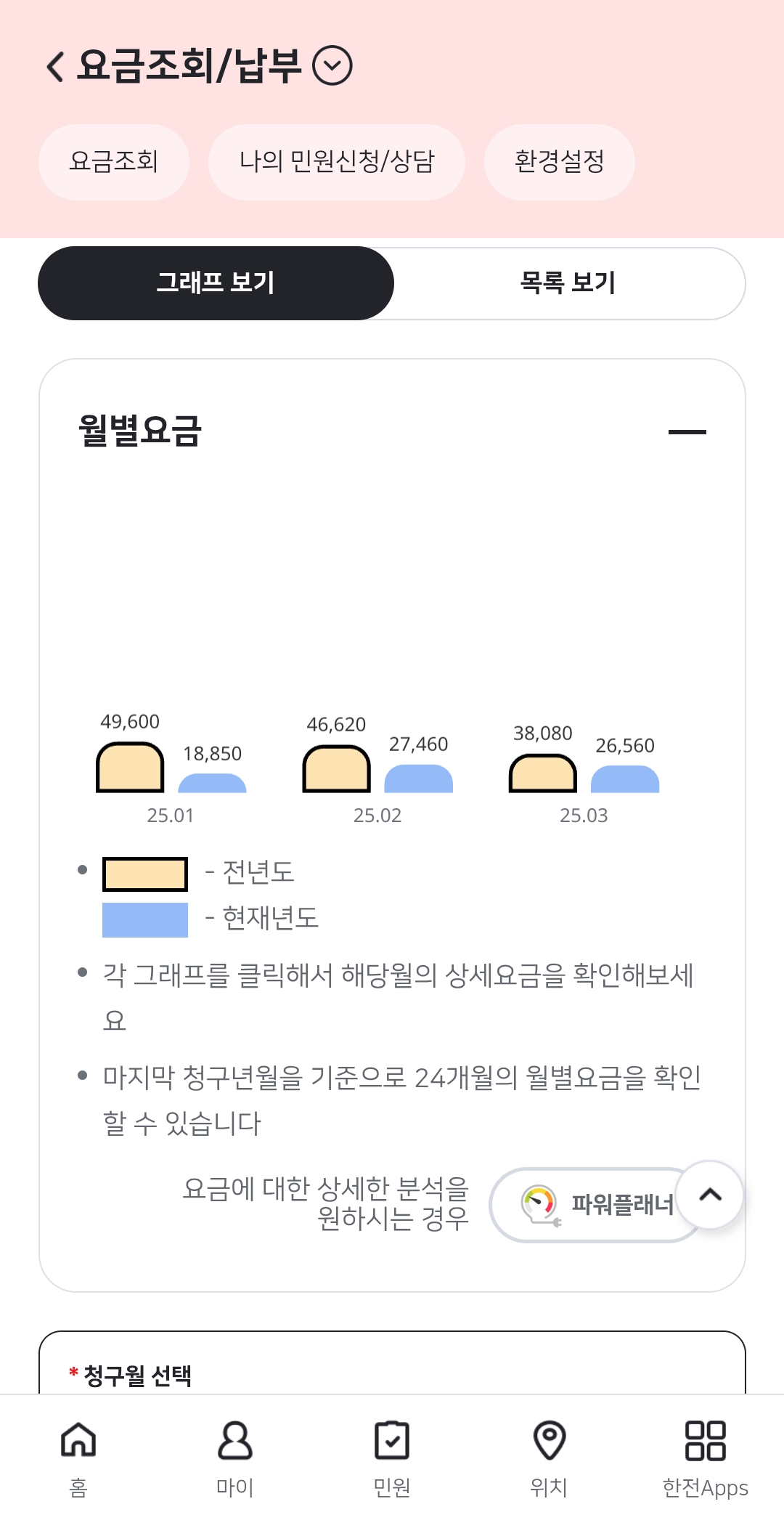Tap the power planner gauge icon
The width and height of the screenshot is (784, 1536).
point(540,1204)
